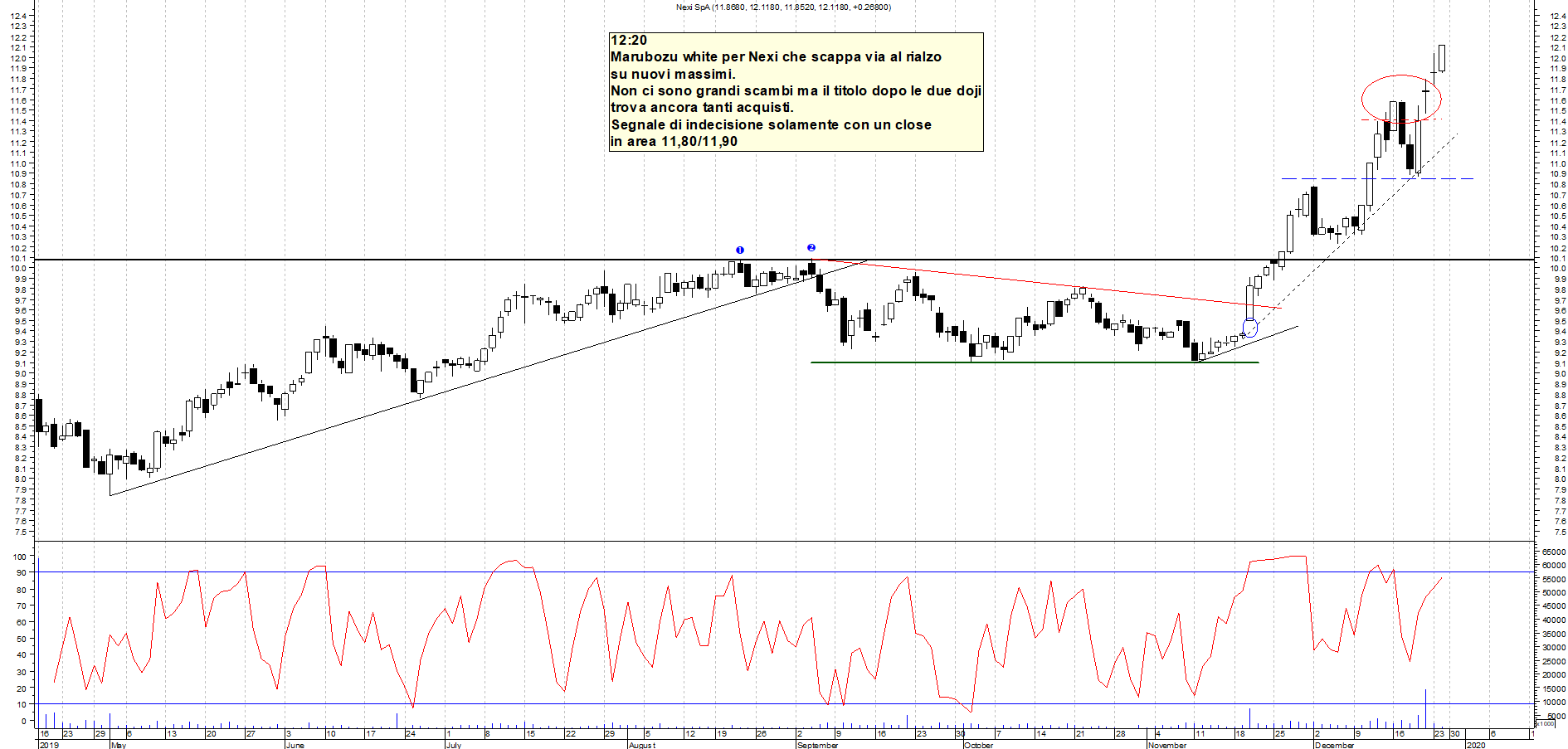Select the line starting "Non ci sono grandi scambi"
The image size is (1568, 749).
[x=796, y=90]
